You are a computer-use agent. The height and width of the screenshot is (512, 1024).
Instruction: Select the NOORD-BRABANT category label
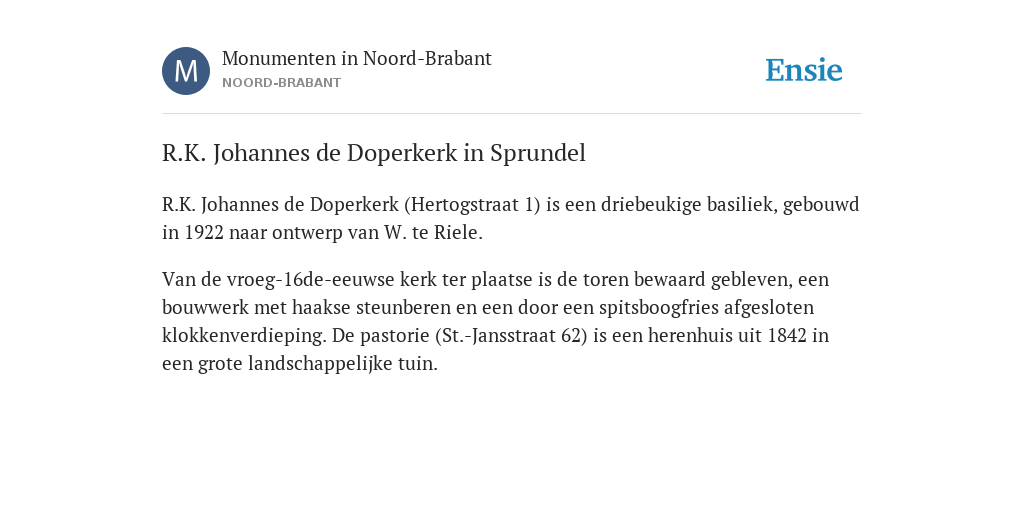[x=281, y=83]
